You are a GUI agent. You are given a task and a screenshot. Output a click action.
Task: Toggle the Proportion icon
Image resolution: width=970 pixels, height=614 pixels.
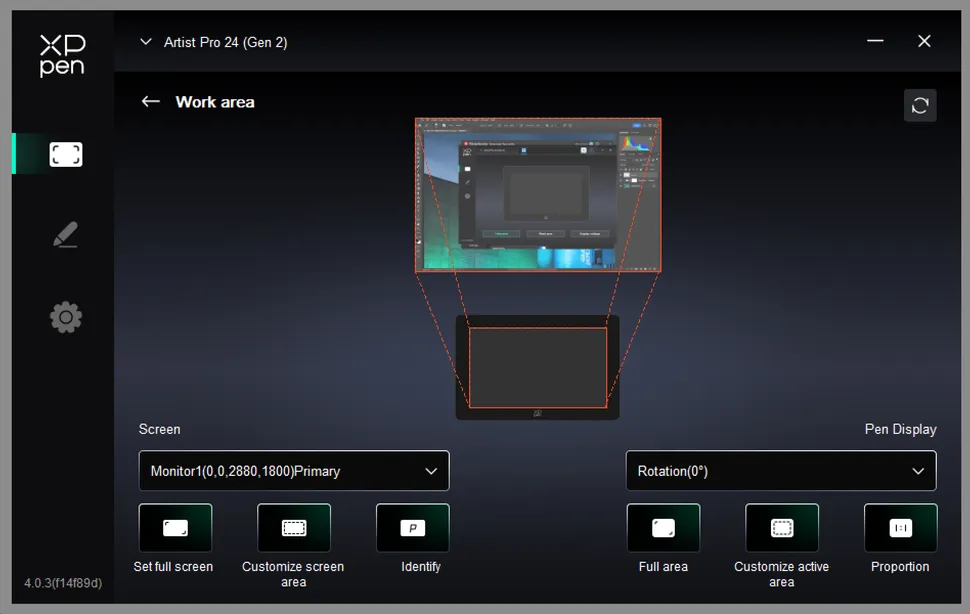(x=900, y=528)
